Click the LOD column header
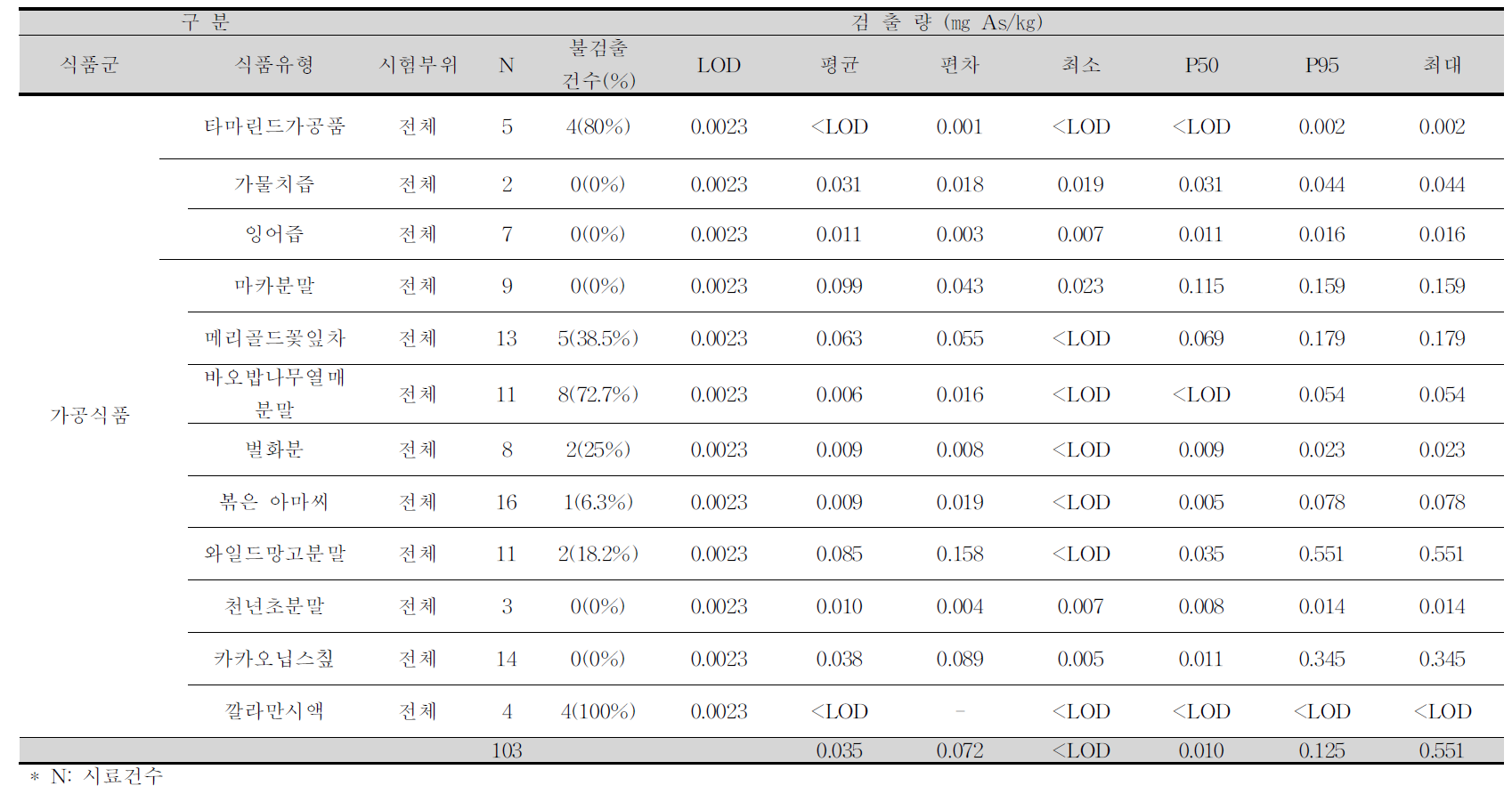 click(x=719, y=65)
